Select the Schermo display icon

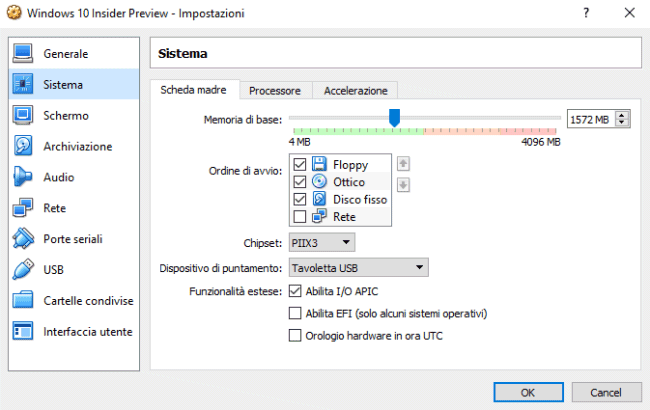[x=23, y=115]
